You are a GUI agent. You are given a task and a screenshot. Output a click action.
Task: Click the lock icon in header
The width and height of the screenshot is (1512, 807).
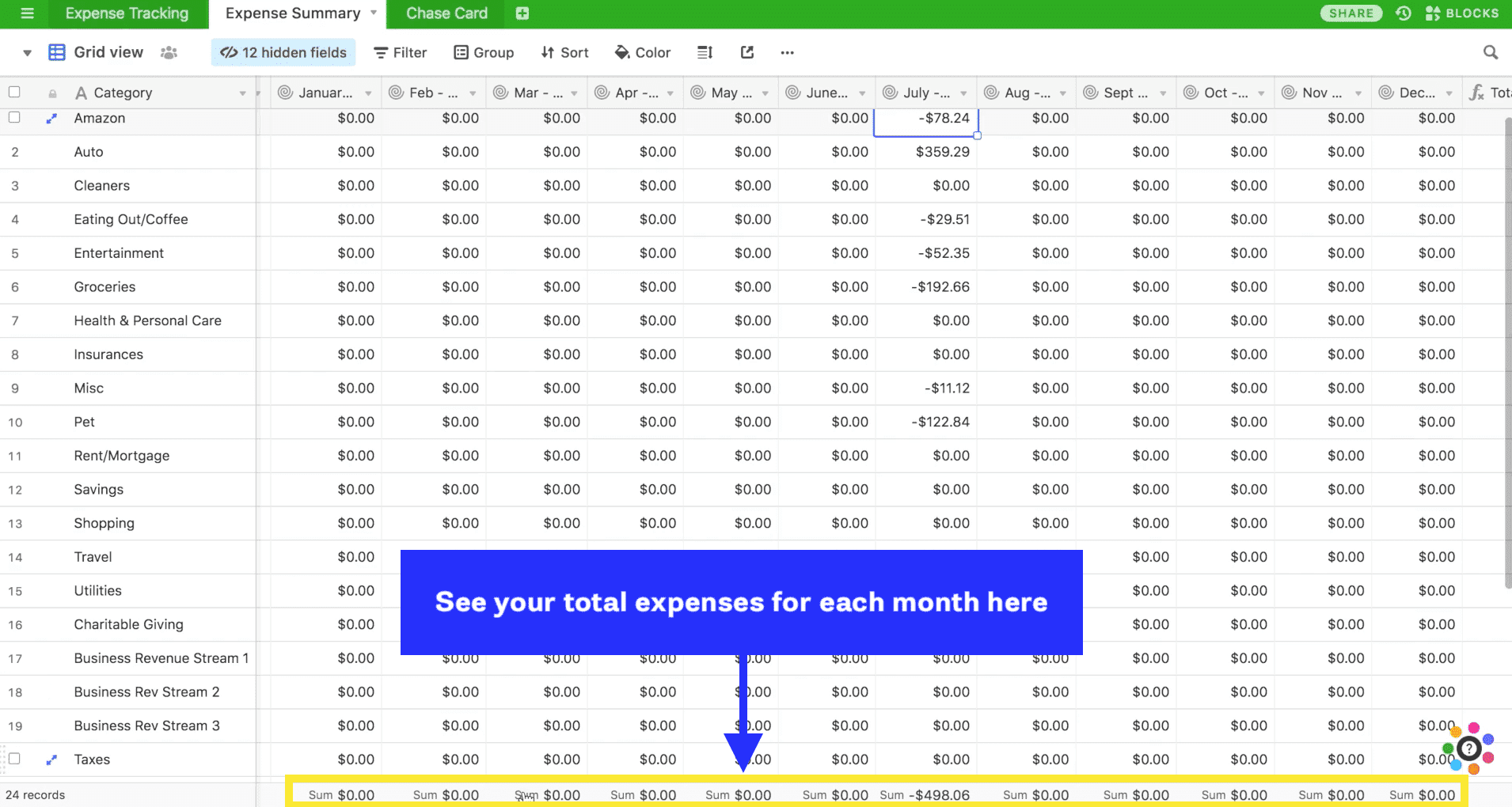(52, 93)
